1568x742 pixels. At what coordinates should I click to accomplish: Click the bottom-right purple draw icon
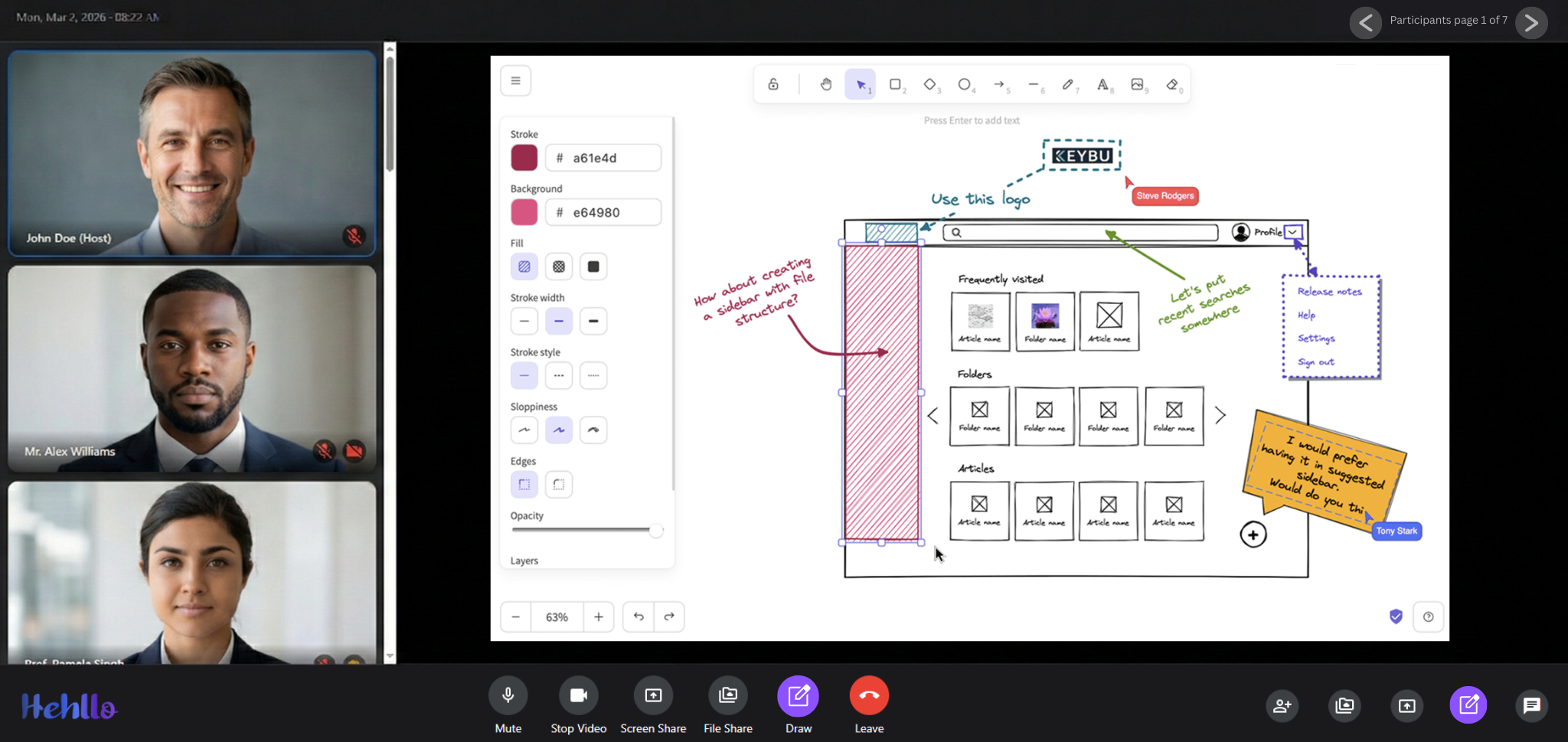(x=1468, y=705)
